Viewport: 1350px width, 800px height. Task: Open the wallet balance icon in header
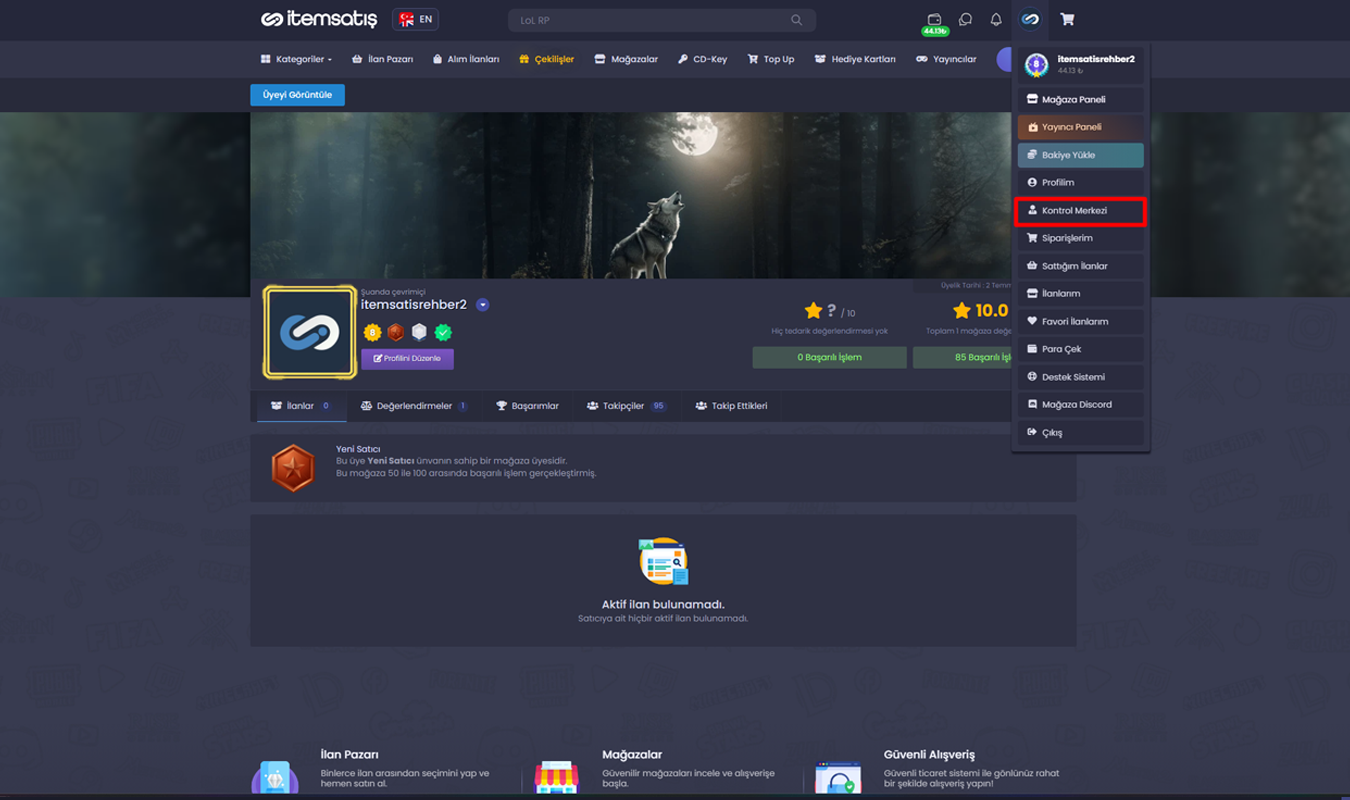point(934,19)
